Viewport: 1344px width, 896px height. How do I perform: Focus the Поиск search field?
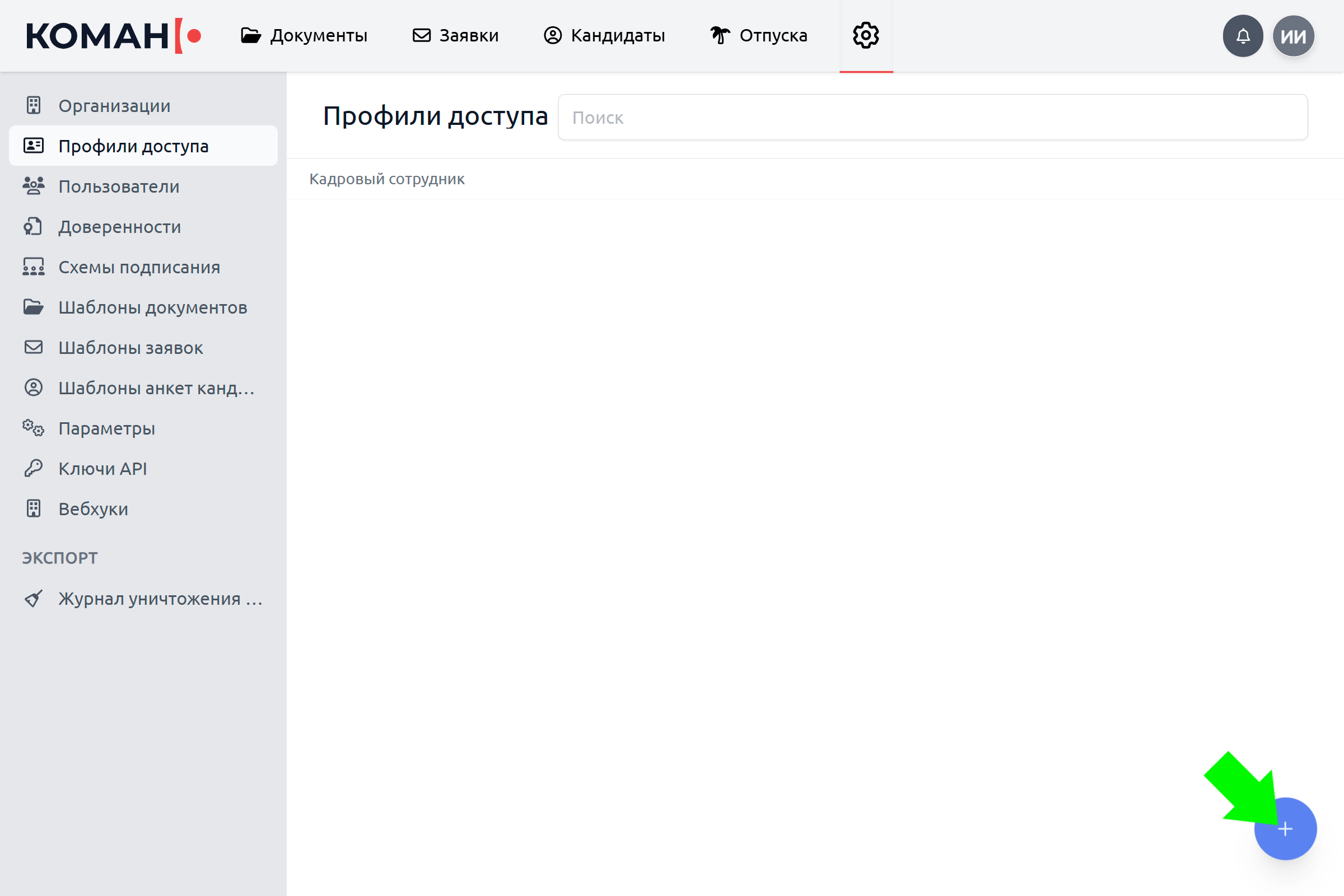(932, 117)
